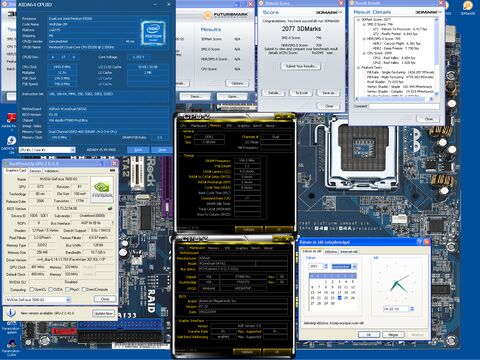This screenshot has height=360, width=480.
Task: Click the NVIDIA logo in GPU-Z
Action: pos(102,190)
